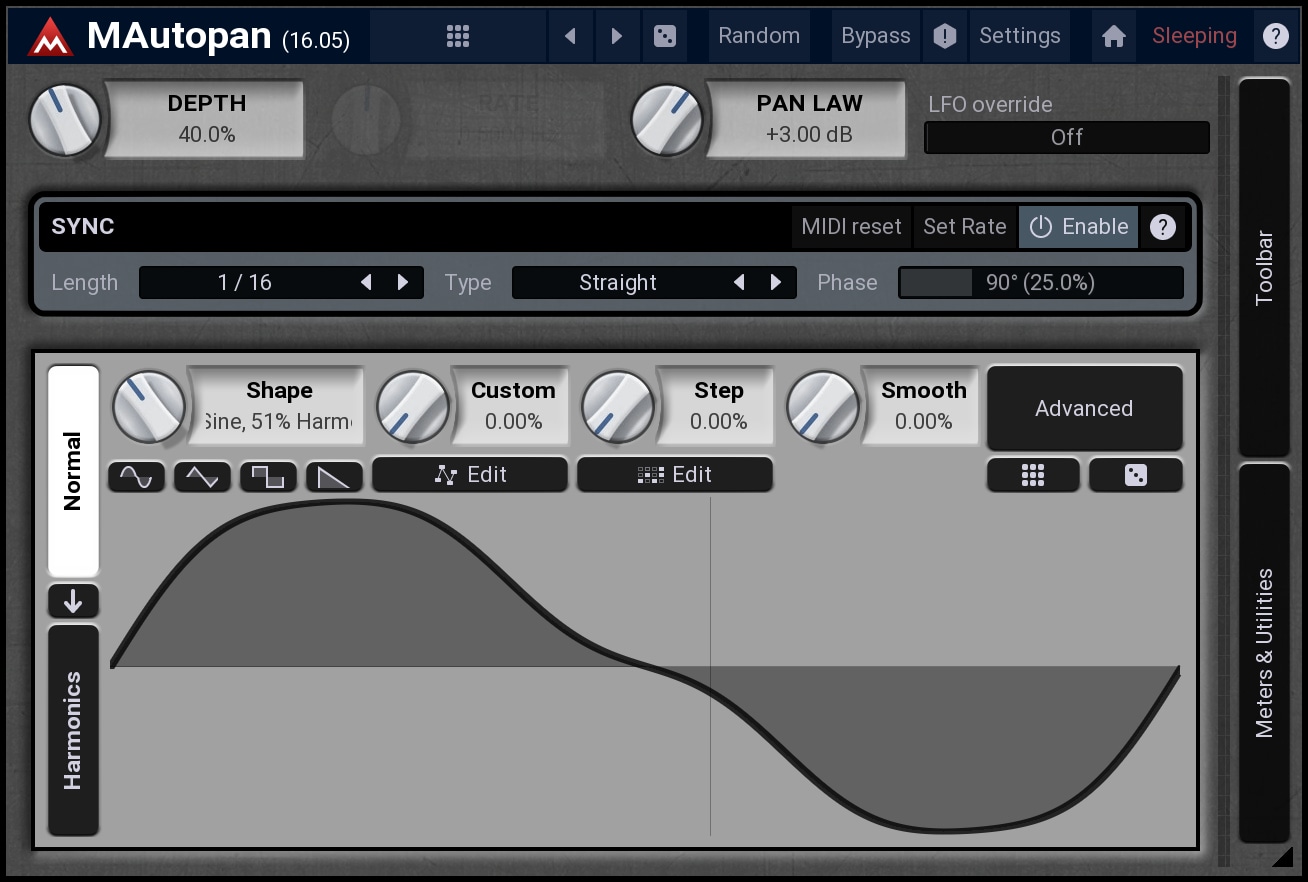This screenshot has width=1308, height=882.
Task: Open the presets grid icon in title bar
Action: pos(458,36)
